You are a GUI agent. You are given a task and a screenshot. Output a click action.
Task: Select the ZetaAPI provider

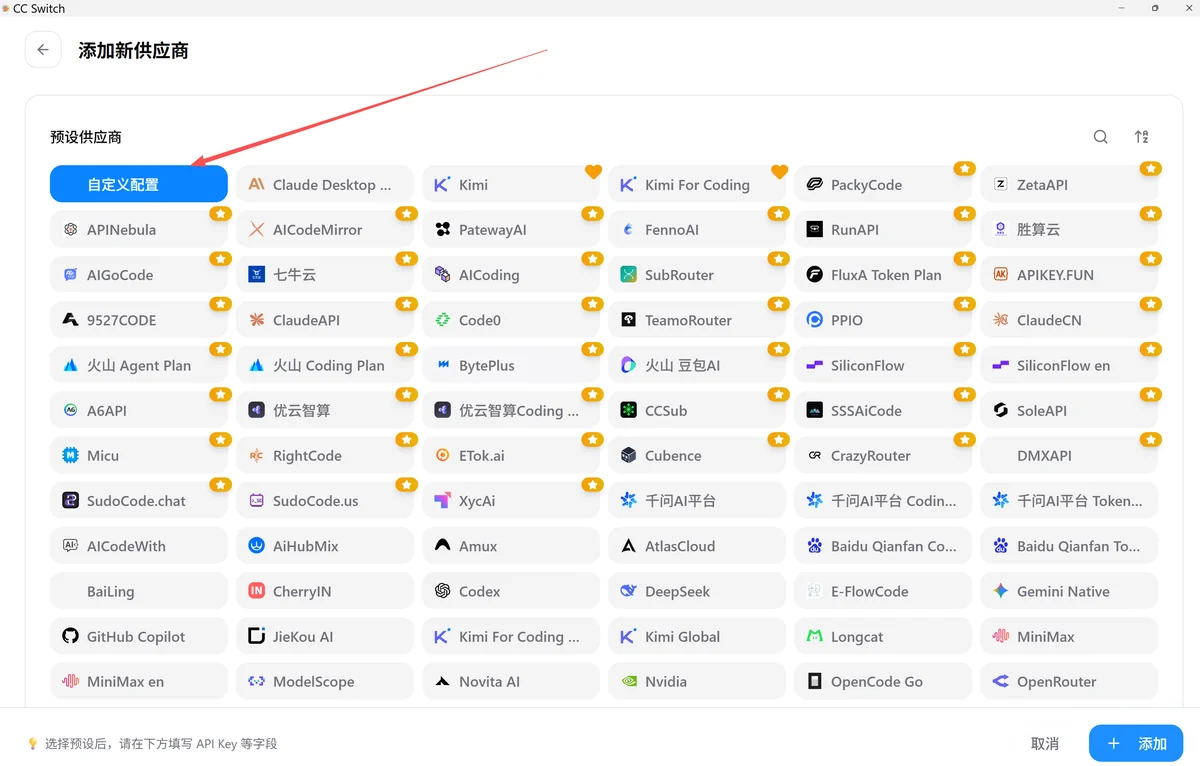tap(1069, 184)
